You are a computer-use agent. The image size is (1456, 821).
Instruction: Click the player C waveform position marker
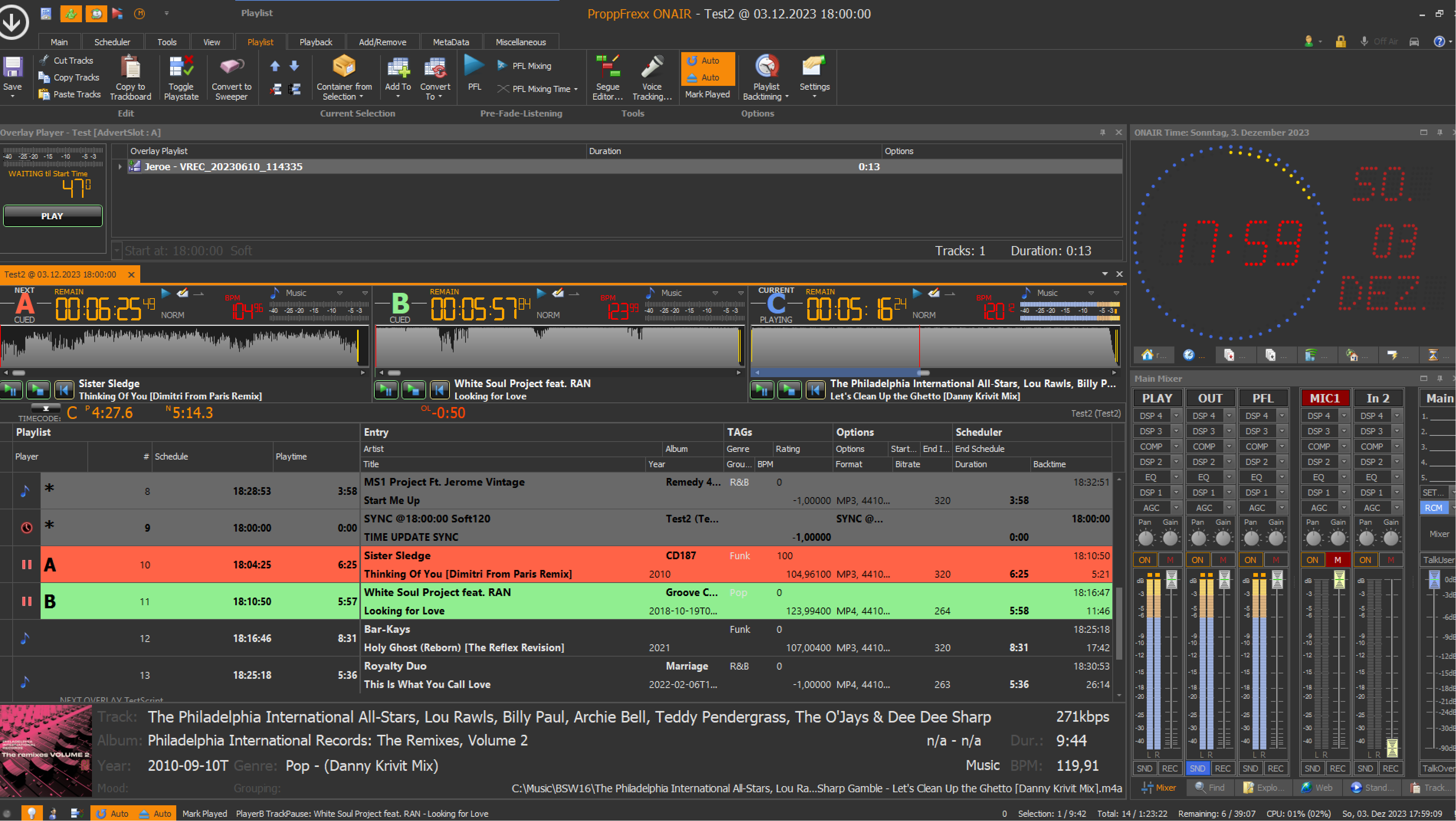[x=919, y=346]
